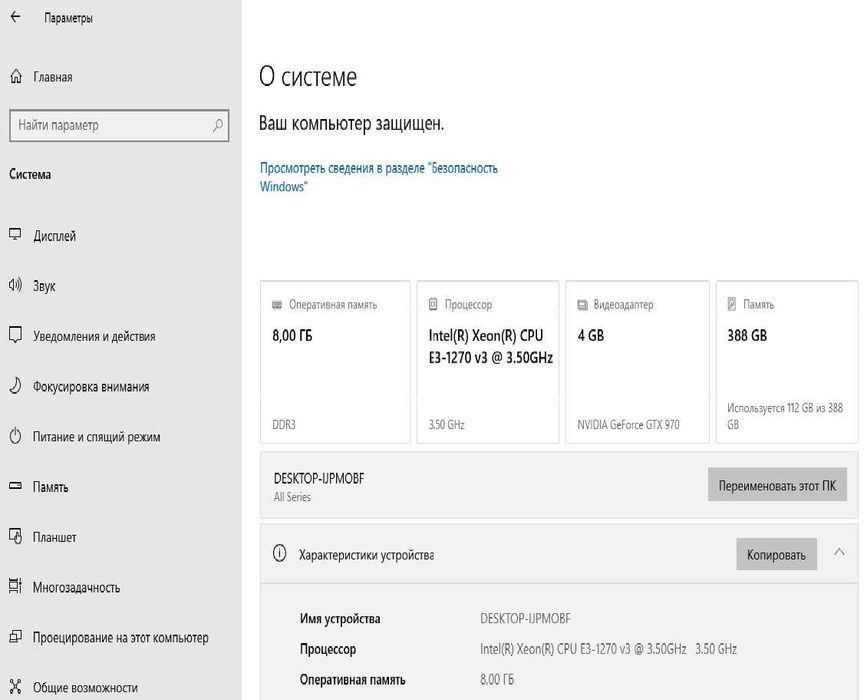The width and height of the screenshot is (867, 700).
Task: Click the 8,00 ГБ value in characteristics
Action: pos(497,680)
